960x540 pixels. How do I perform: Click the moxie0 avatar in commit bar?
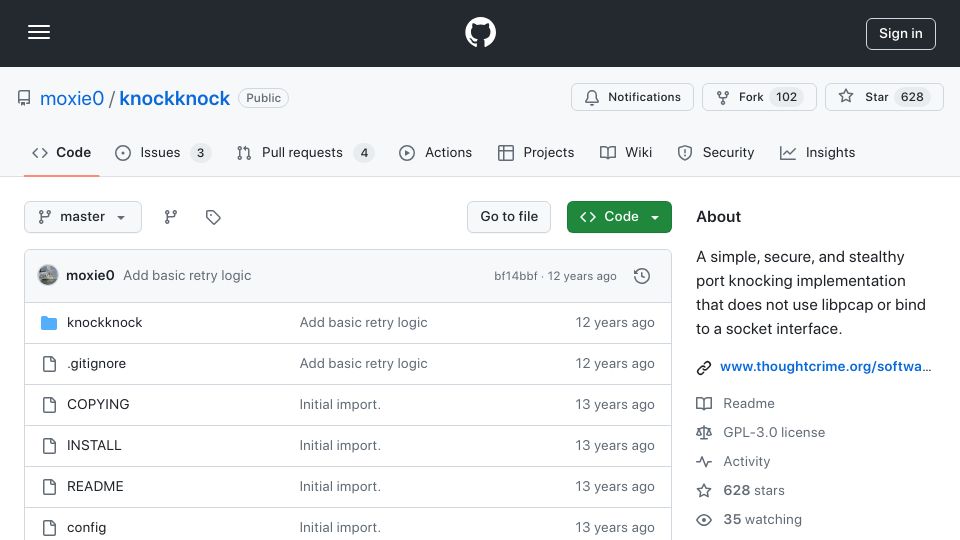pyautogui.click(x=48, y=276)
